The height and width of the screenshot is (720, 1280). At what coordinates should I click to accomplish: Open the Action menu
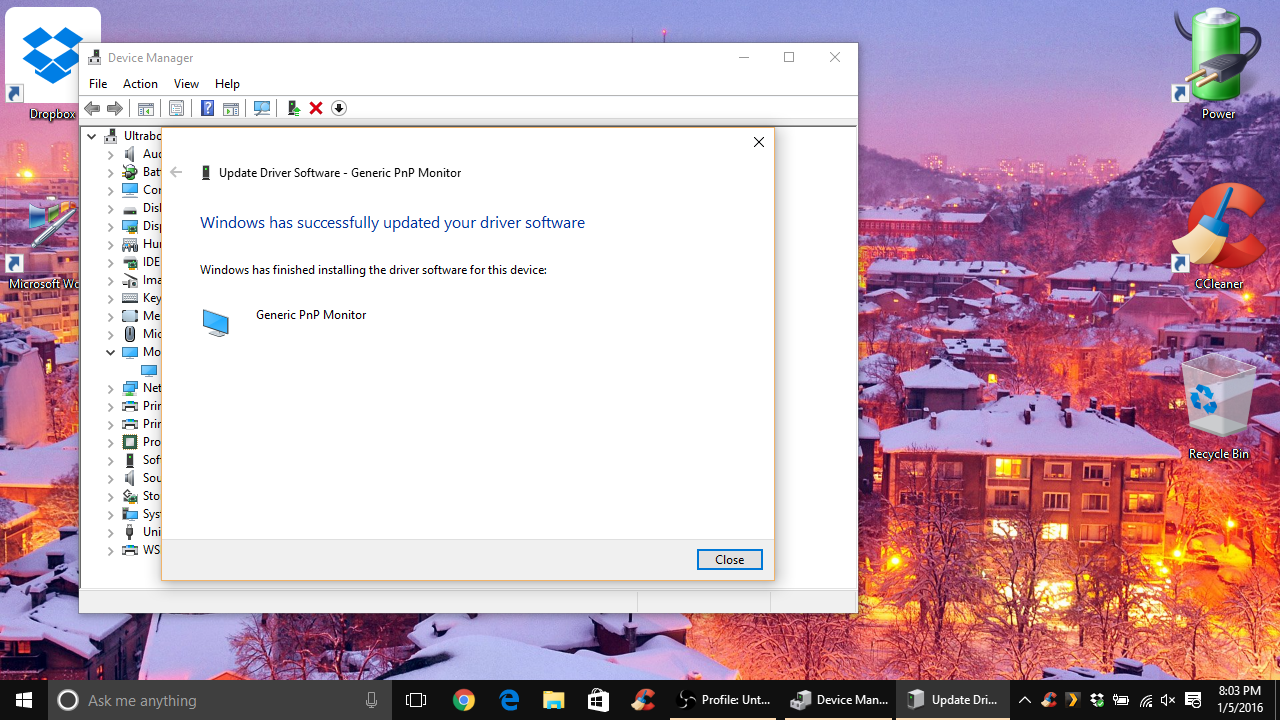tap(140, 84)
